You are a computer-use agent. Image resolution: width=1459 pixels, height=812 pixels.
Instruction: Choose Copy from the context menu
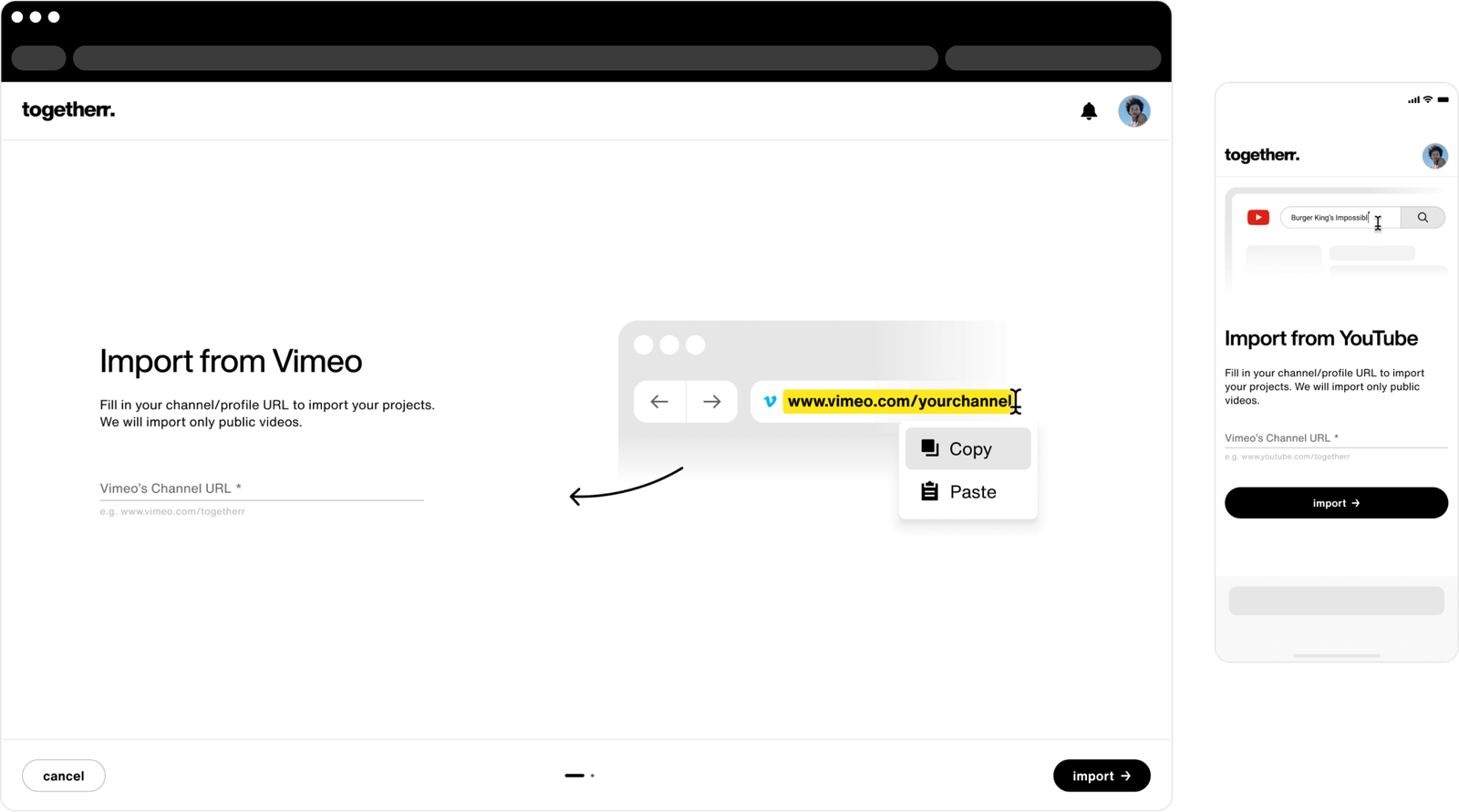click(x=967, y=448)
